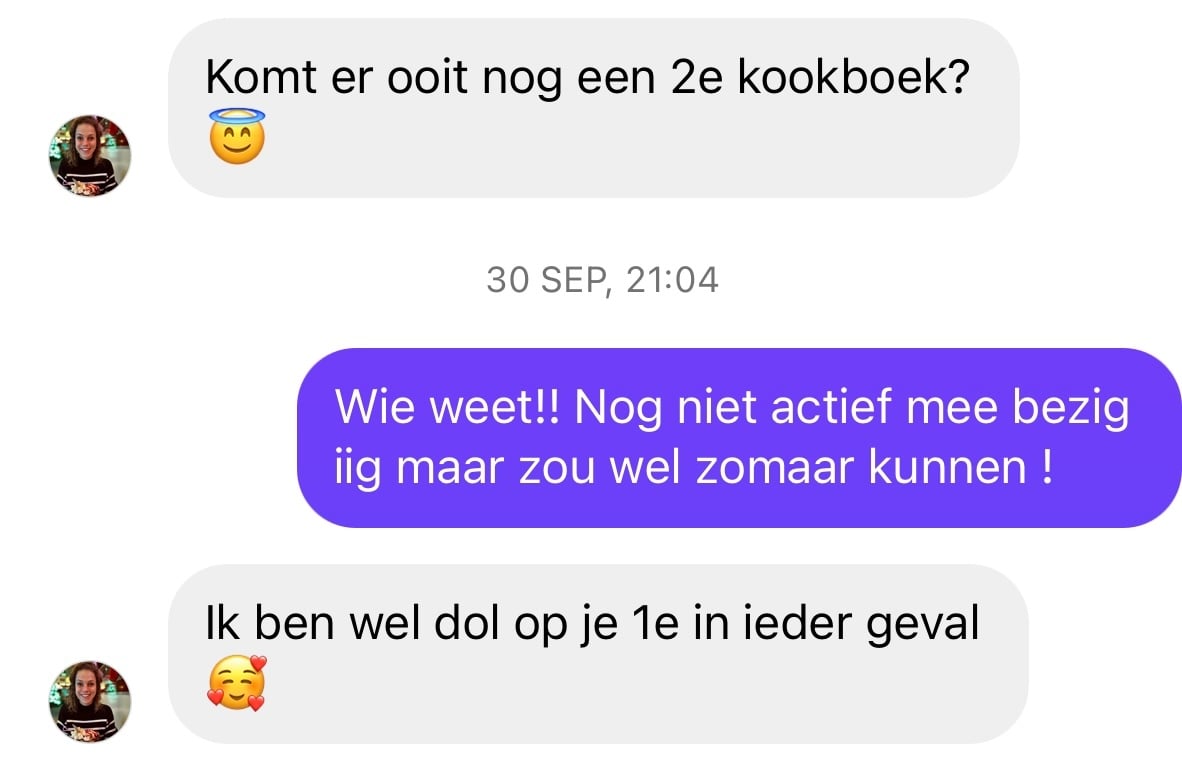Select the purple 'Wie weet!!' reply bubble

click(739, 438)
